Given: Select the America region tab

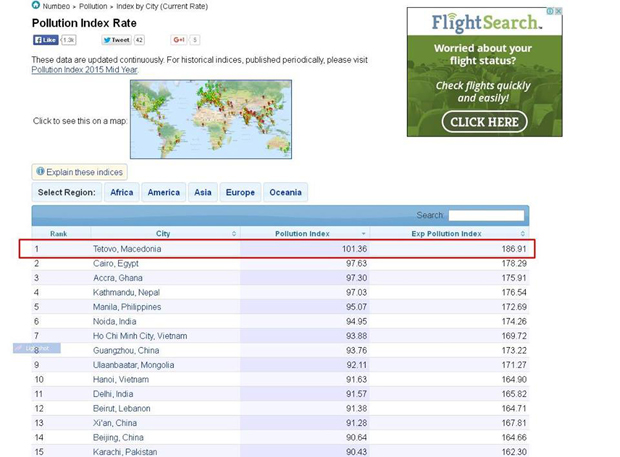Looking at the screenshot, I should click(163, 192).
